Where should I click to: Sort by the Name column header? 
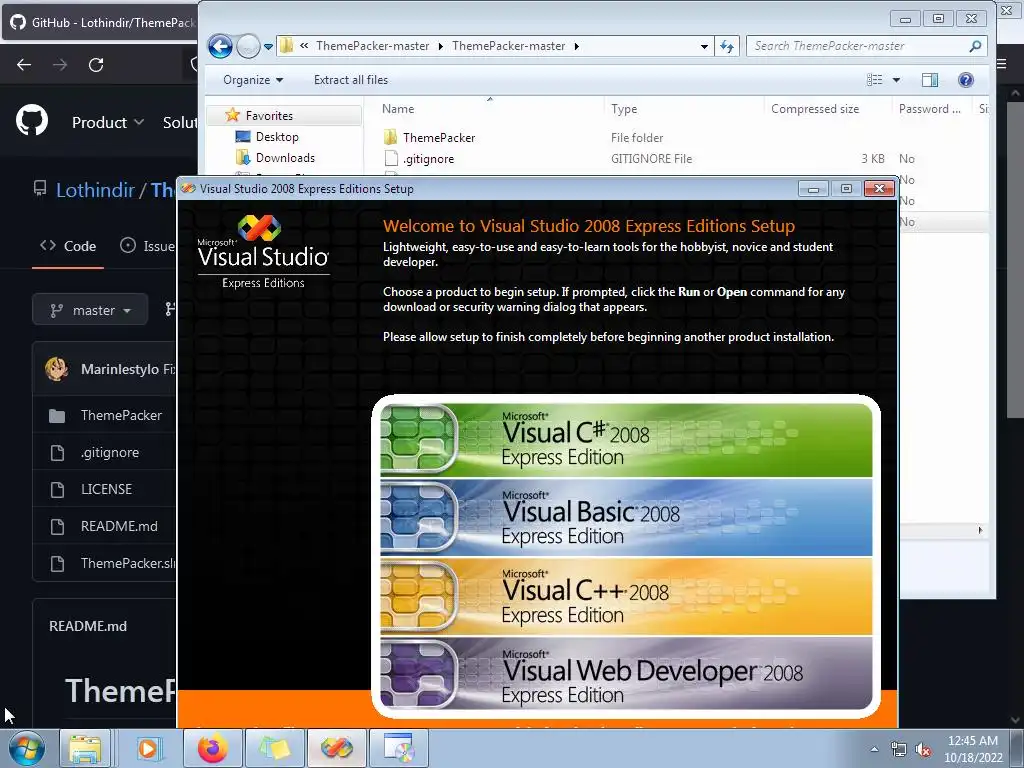click(398, 109)
